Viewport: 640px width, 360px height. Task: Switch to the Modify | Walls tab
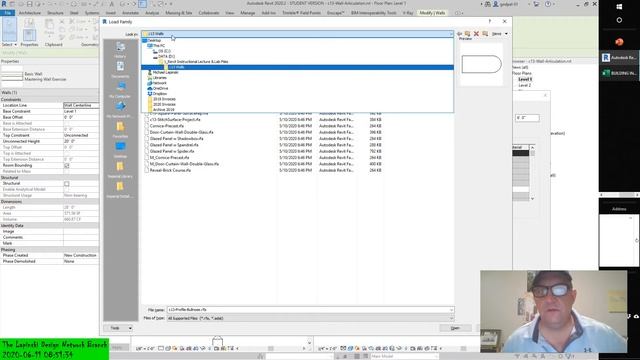click(x=432, y=13)
